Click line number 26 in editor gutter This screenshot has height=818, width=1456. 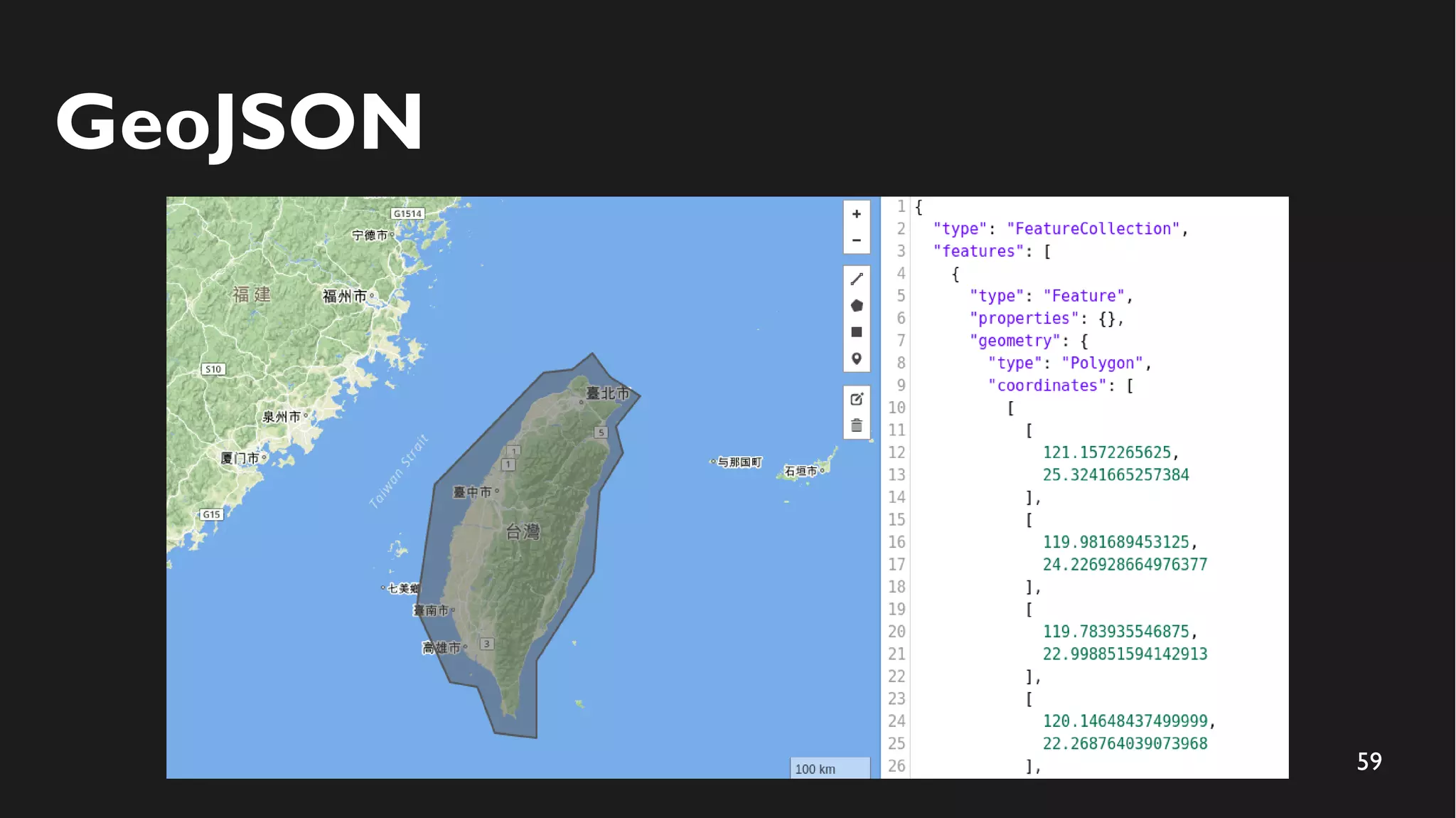(896, 766)
